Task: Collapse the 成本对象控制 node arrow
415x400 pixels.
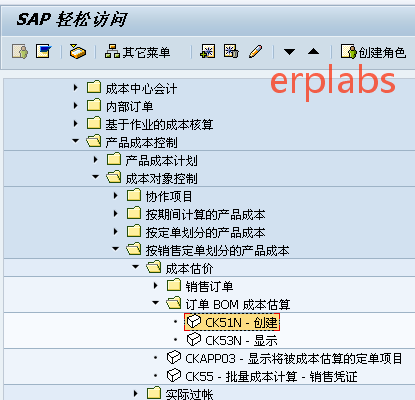Action: pyautogui.click(x=96, y=177)
